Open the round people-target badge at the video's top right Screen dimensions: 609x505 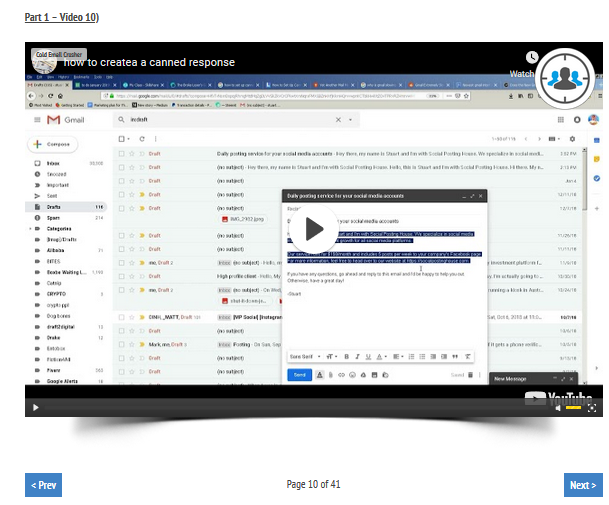pos(565,78)
